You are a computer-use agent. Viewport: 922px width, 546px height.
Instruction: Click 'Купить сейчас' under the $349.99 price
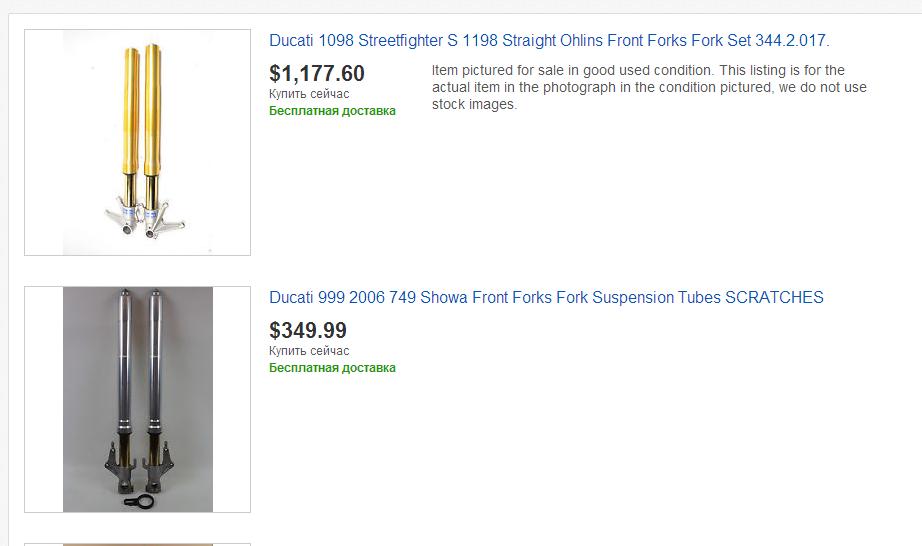point(309,351)
